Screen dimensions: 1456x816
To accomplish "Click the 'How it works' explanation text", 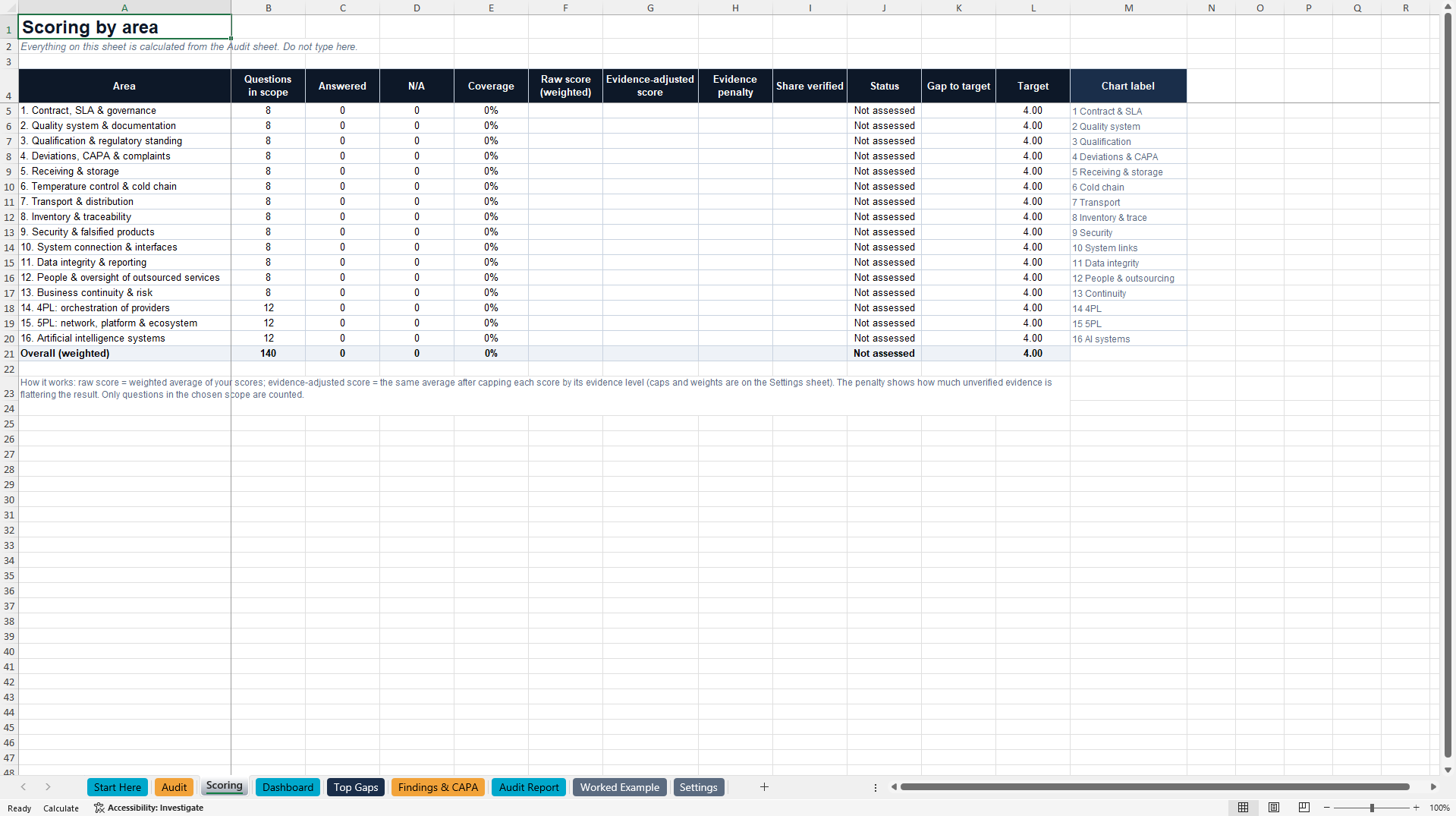I will coord(536,389).
